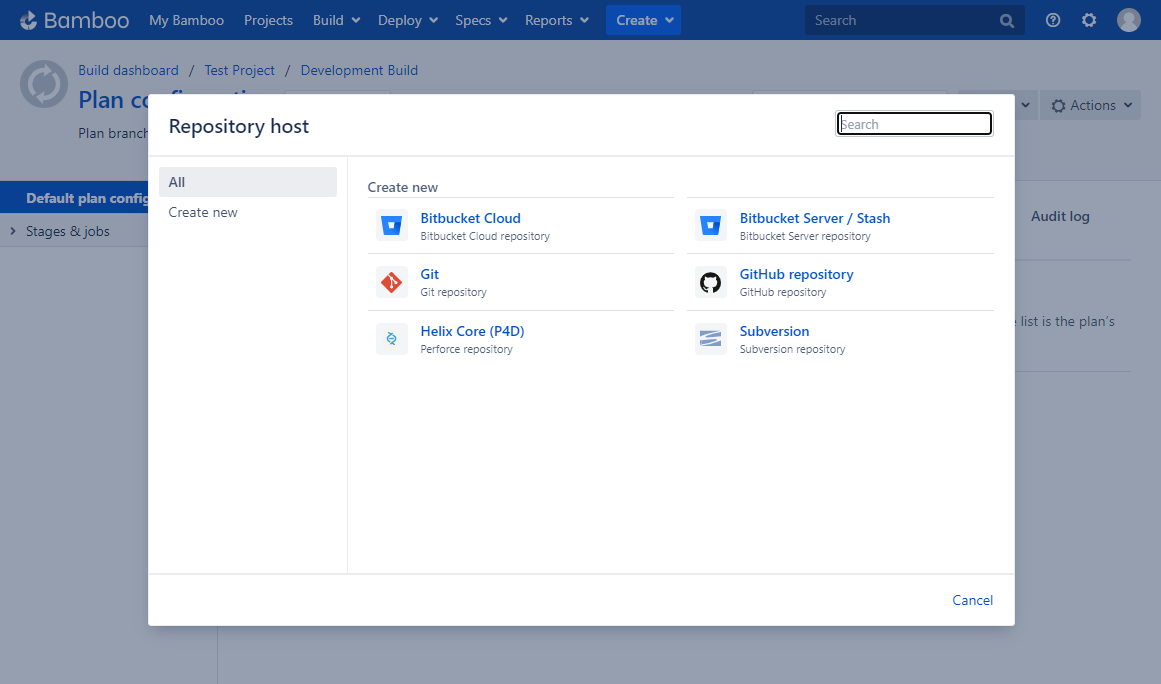Open the Deploy dropdown menu
This screenshot has width=1161, height=684.
(x=408, y=20)
